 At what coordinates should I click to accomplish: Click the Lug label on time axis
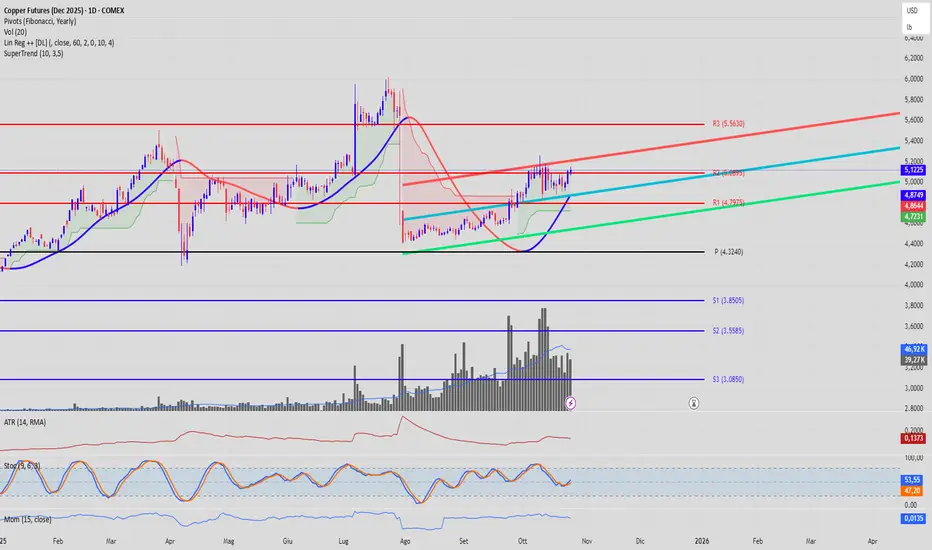click(x=344, y=541)
